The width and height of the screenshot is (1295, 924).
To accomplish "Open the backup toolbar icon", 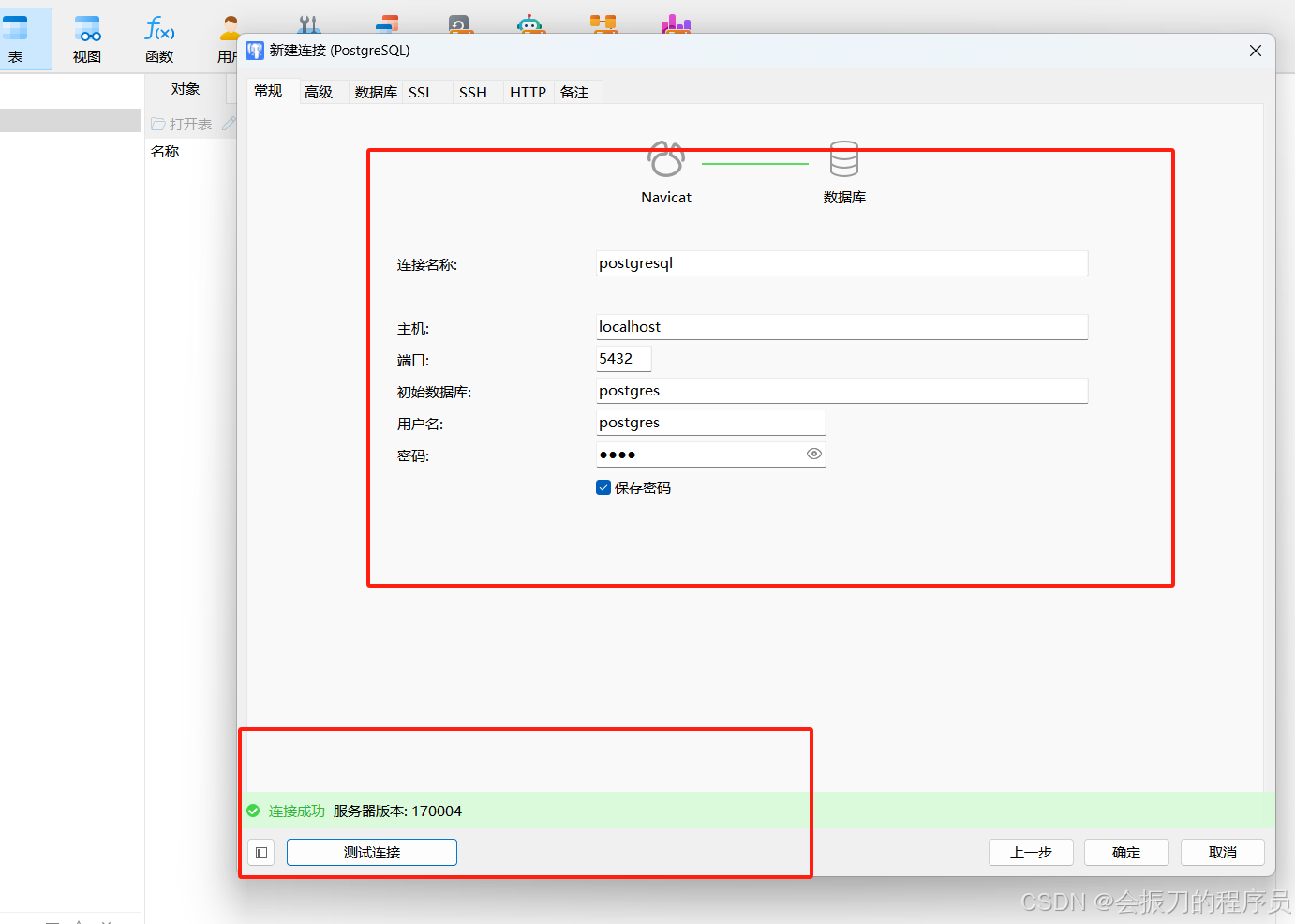I will 460,25.
